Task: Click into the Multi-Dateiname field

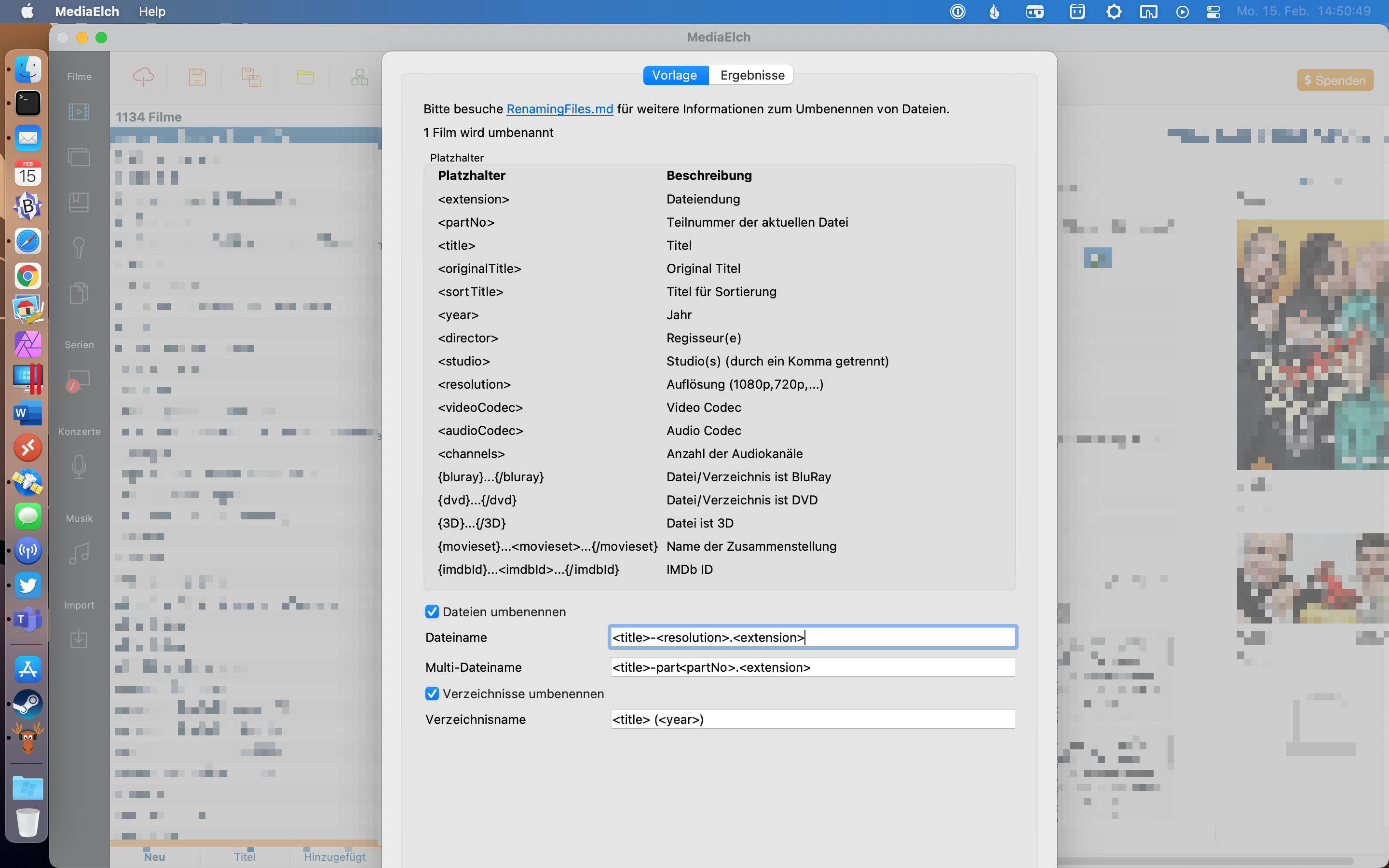Action: 812,667
